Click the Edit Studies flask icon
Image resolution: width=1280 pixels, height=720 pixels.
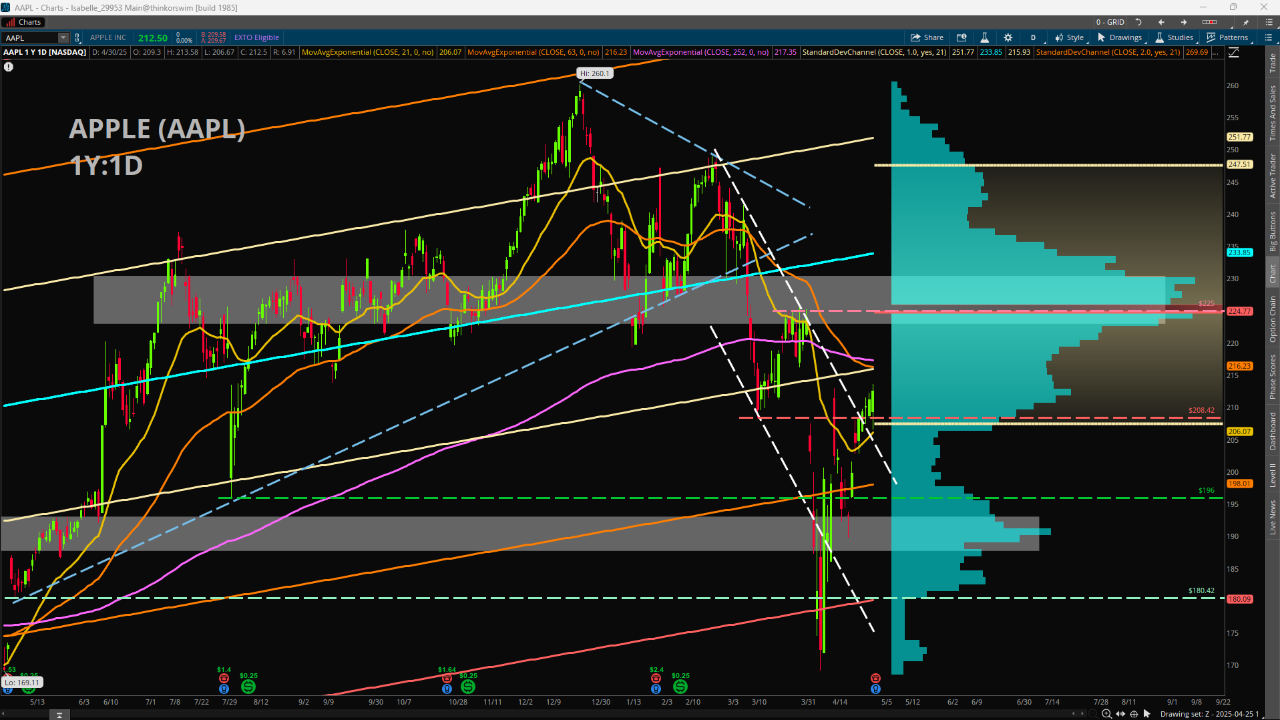click(x=987, y=38)
